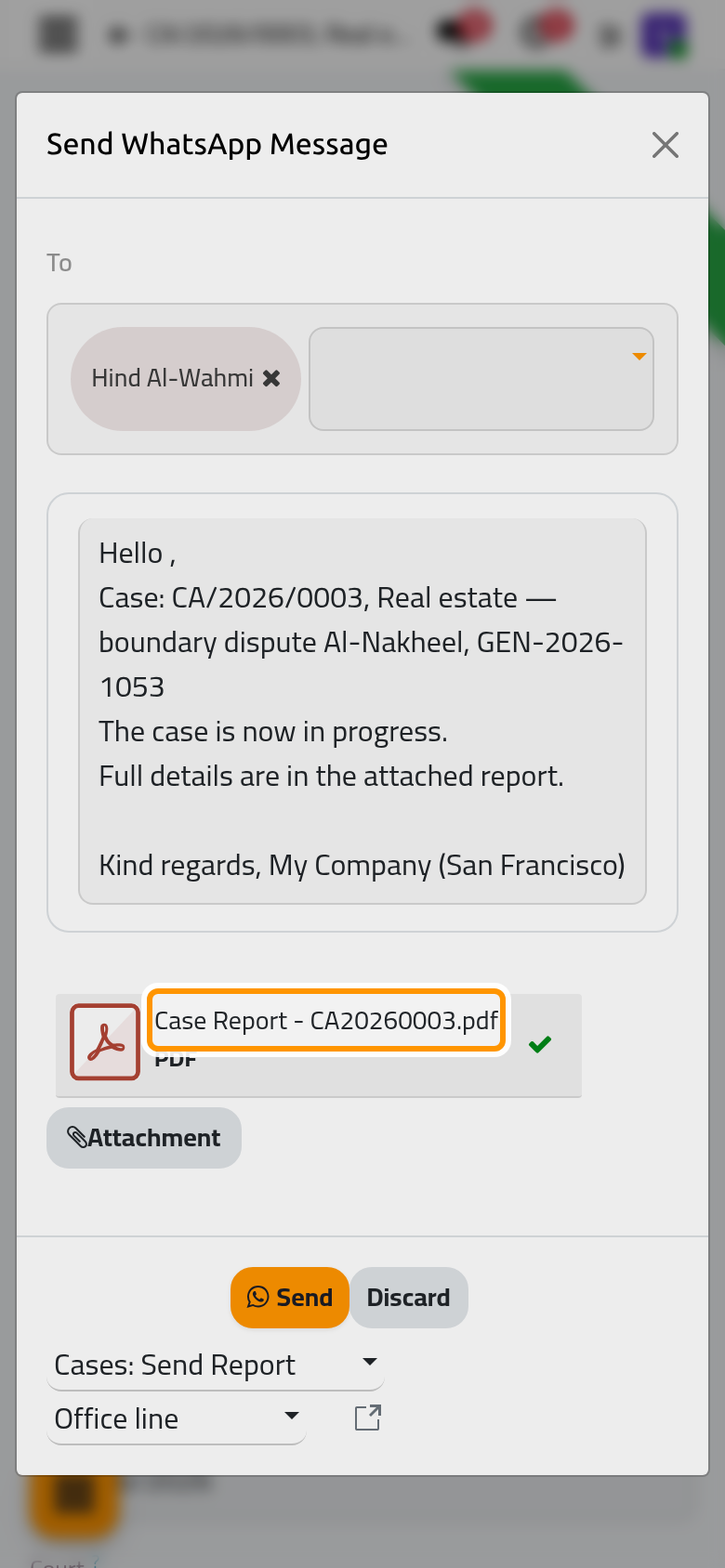Focus the recipient input field
This screenshot has height=1568, width=725.
(x=481, y=378)
